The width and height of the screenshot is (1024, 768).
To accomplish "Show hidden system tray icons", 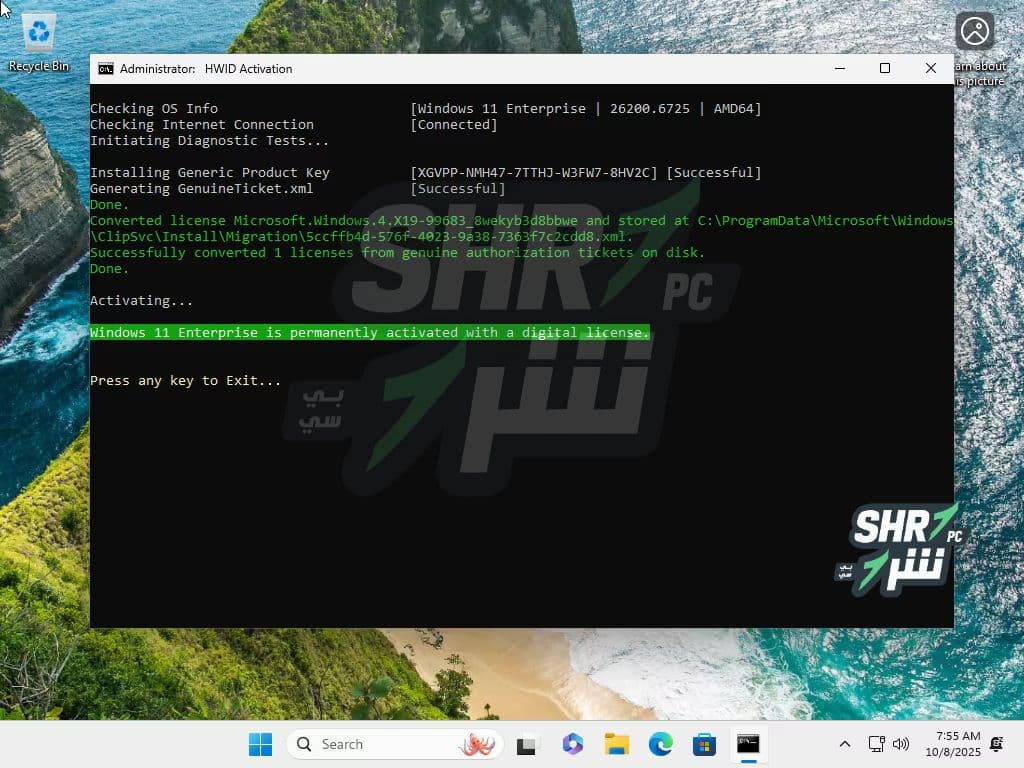I will click(x=845, y=744).
